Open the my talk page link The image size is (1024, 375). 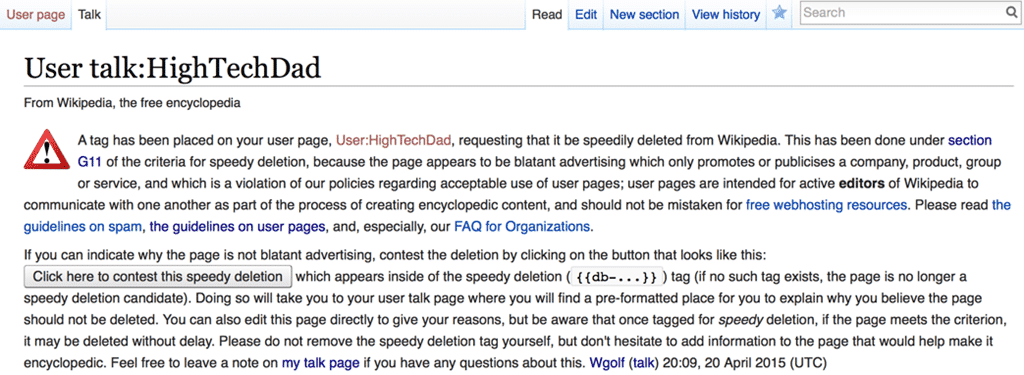tap(321, 363)
